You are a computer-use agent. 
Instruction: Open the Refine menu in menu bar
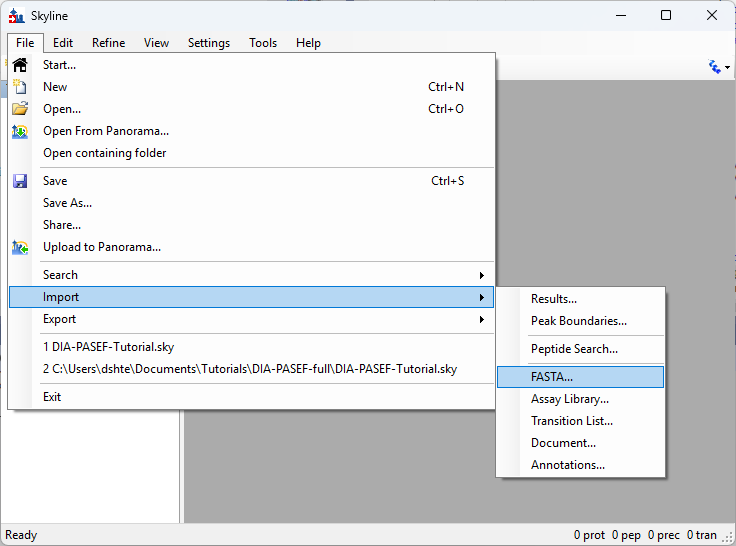(108, 43)
